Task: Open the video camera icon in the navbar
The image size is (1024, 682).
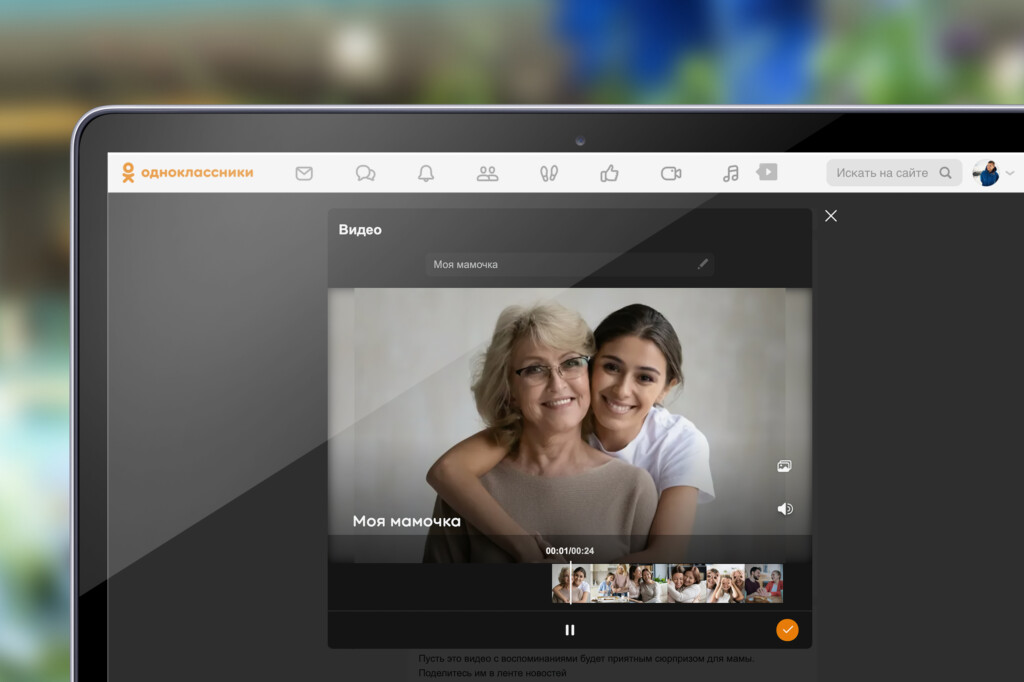Action: [x=671, y=173]
